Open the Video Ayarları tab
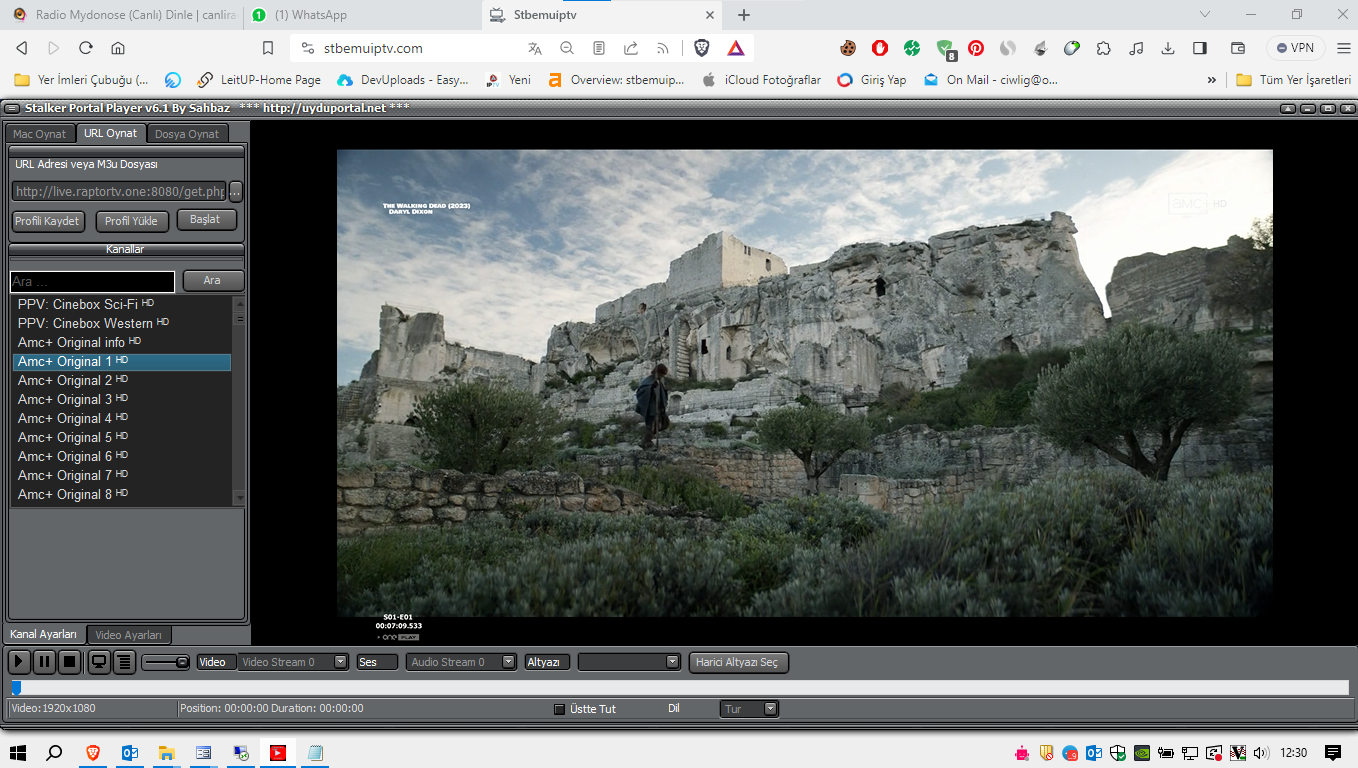Screen dimensions: 1358x768 pyautogui.click(x=129, y=635)
